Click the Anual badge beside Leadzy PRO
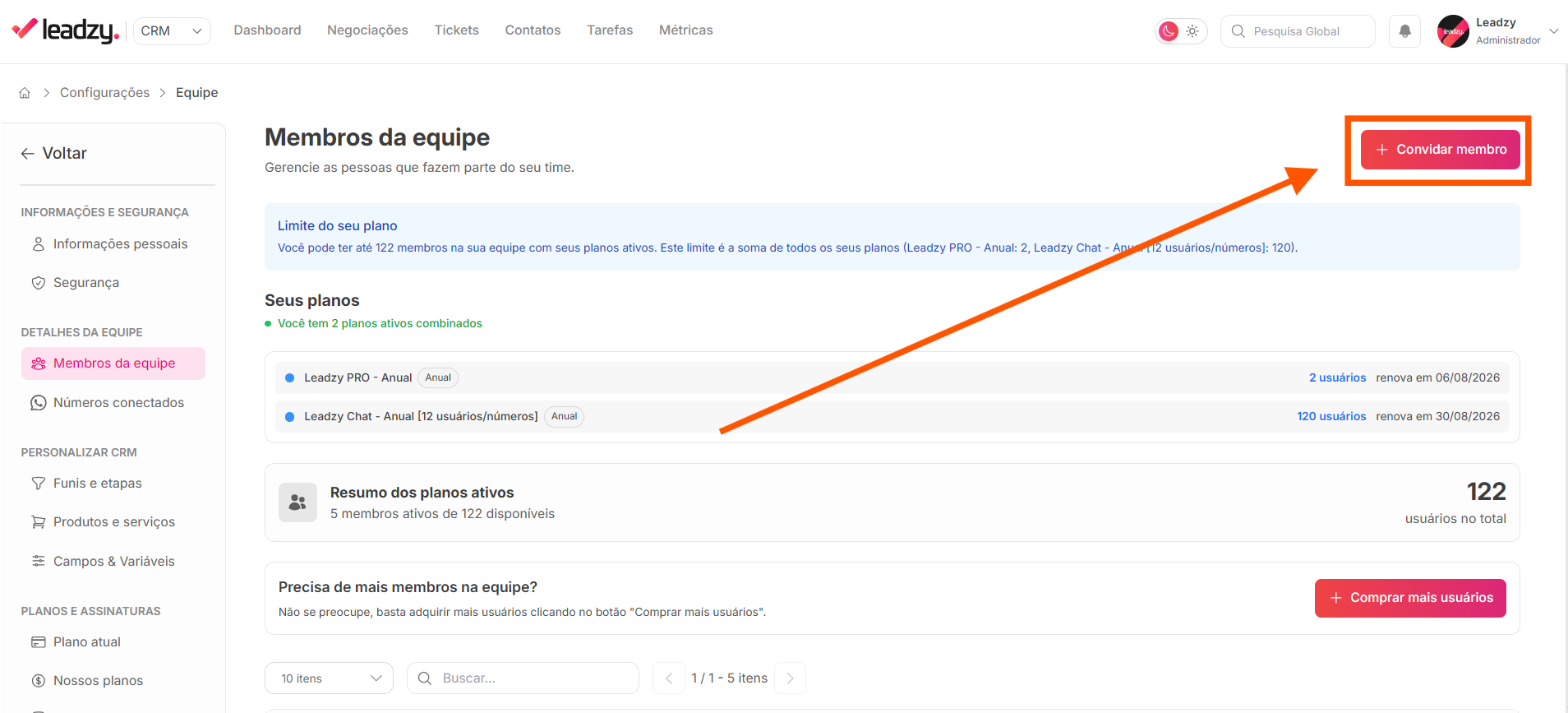 pyautogui.click(x=438, y=377)
